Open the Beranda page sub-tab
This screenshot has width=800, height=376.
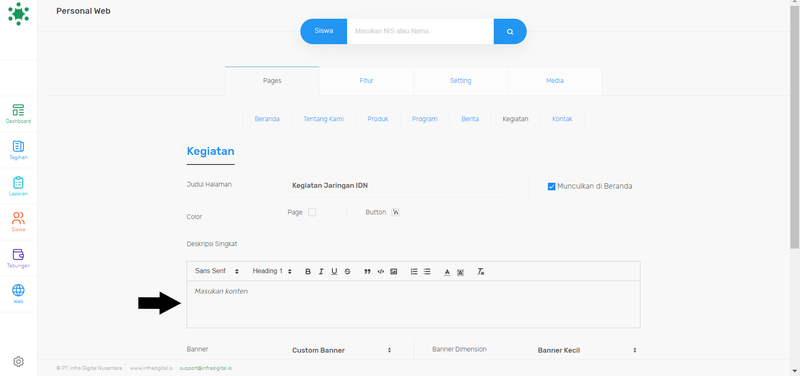267,119
